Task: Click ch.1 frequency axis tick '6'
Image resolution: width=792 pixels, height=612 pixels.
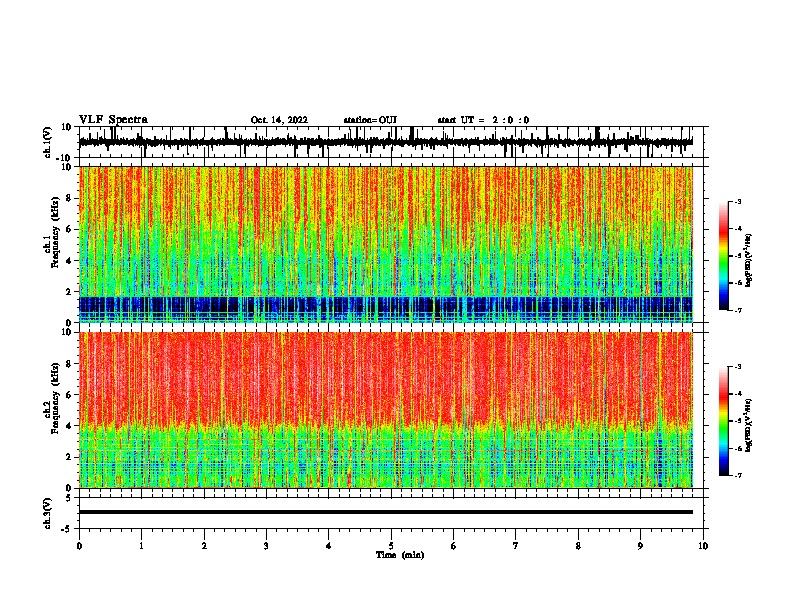Action: [x=70, y=229]
